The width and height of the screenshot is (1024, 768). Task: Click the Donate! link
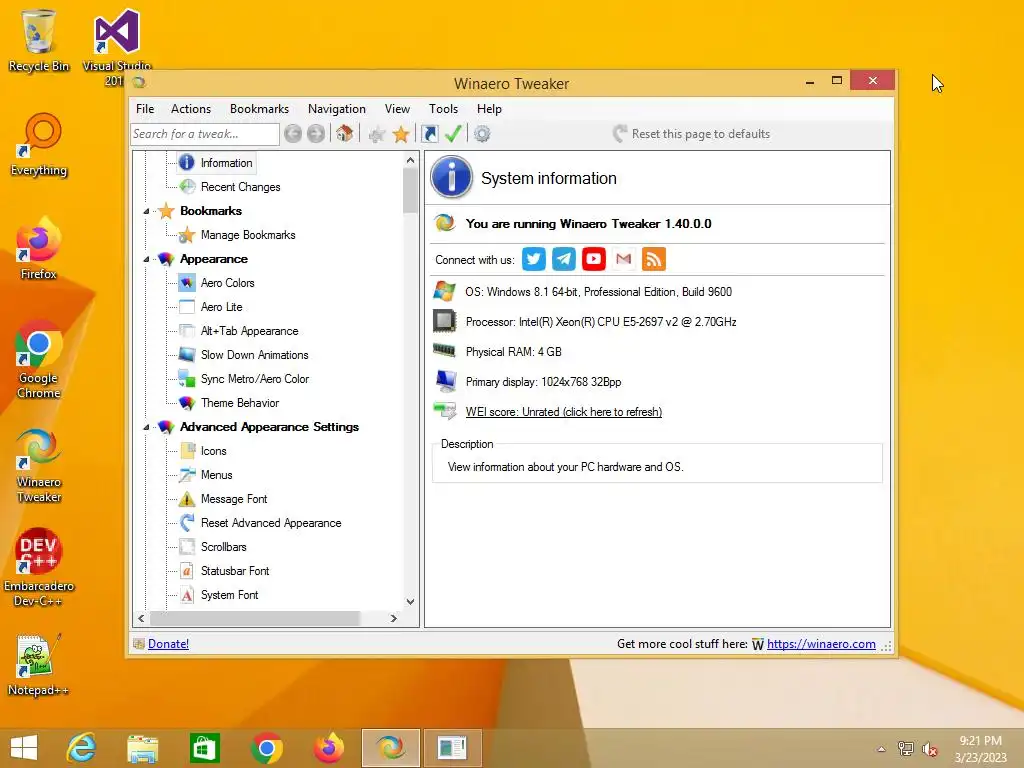pos(168,644)
